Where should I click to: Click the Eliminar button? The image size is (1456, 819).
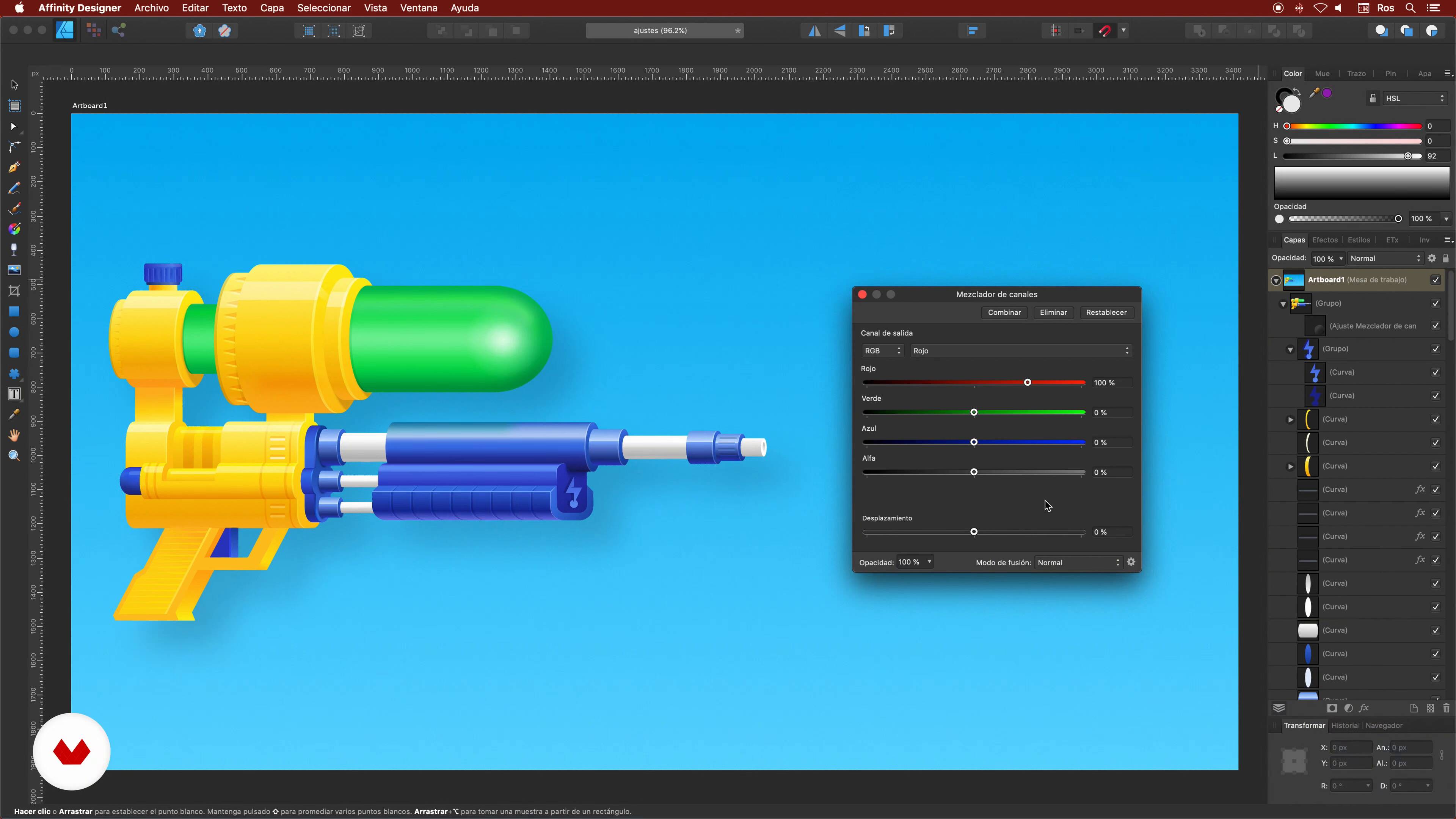[x=1054, y=312]
